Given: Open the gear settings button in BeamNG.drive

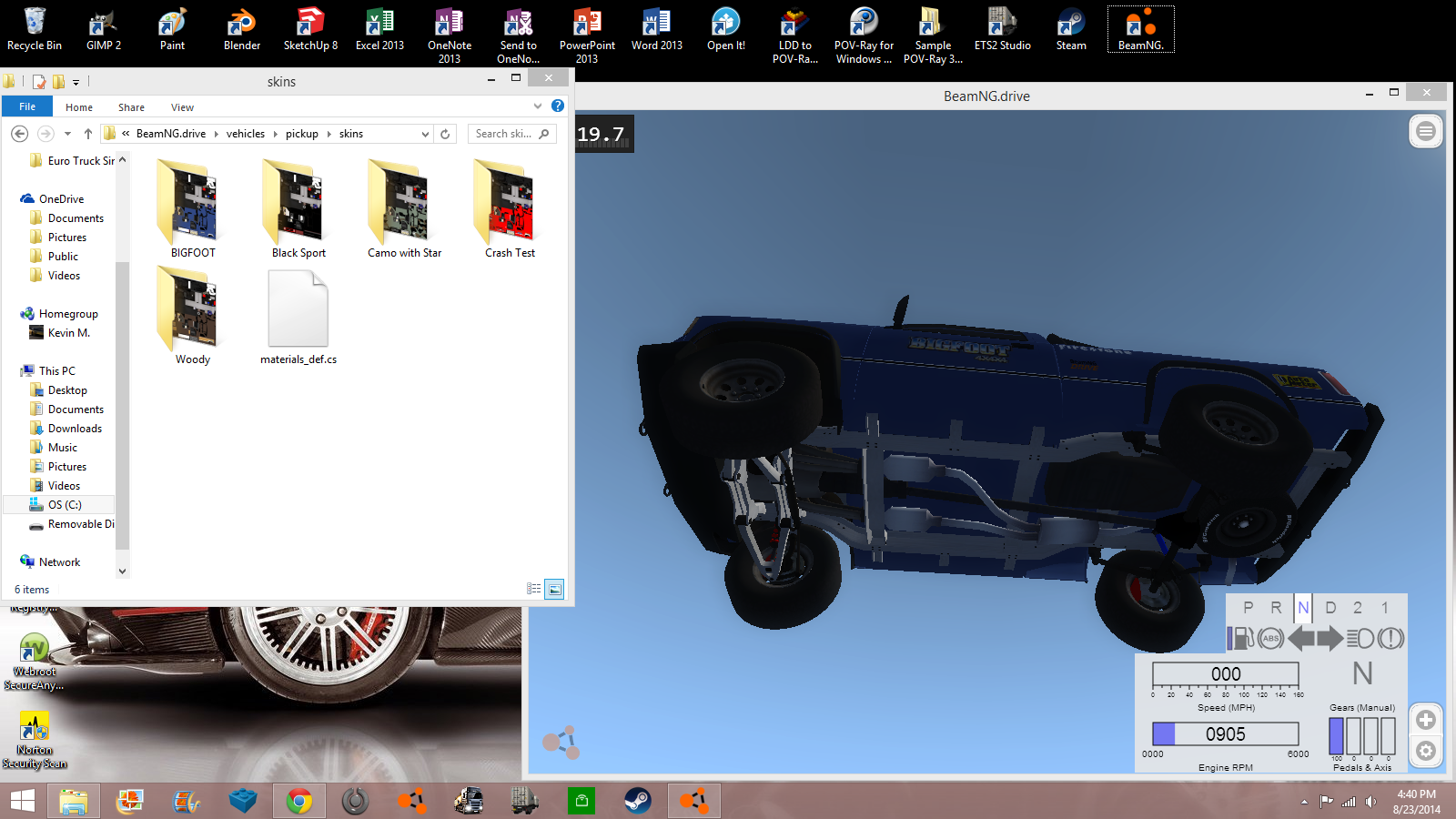Looking at the screenshot, I should click(1426, 752).
